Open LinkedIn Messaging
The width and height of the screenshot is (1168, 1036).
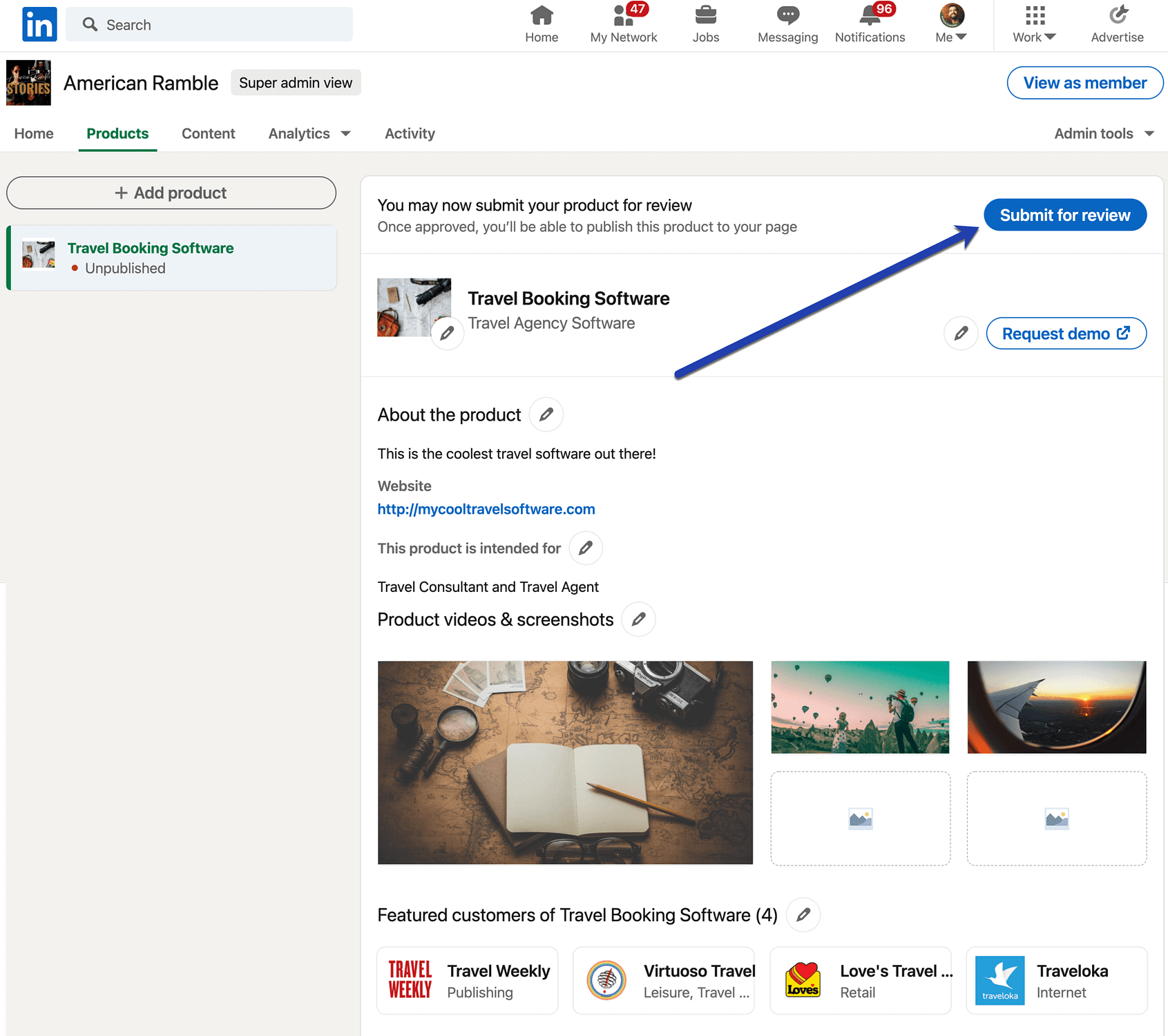pyautogui.click(x=787, y=24)
